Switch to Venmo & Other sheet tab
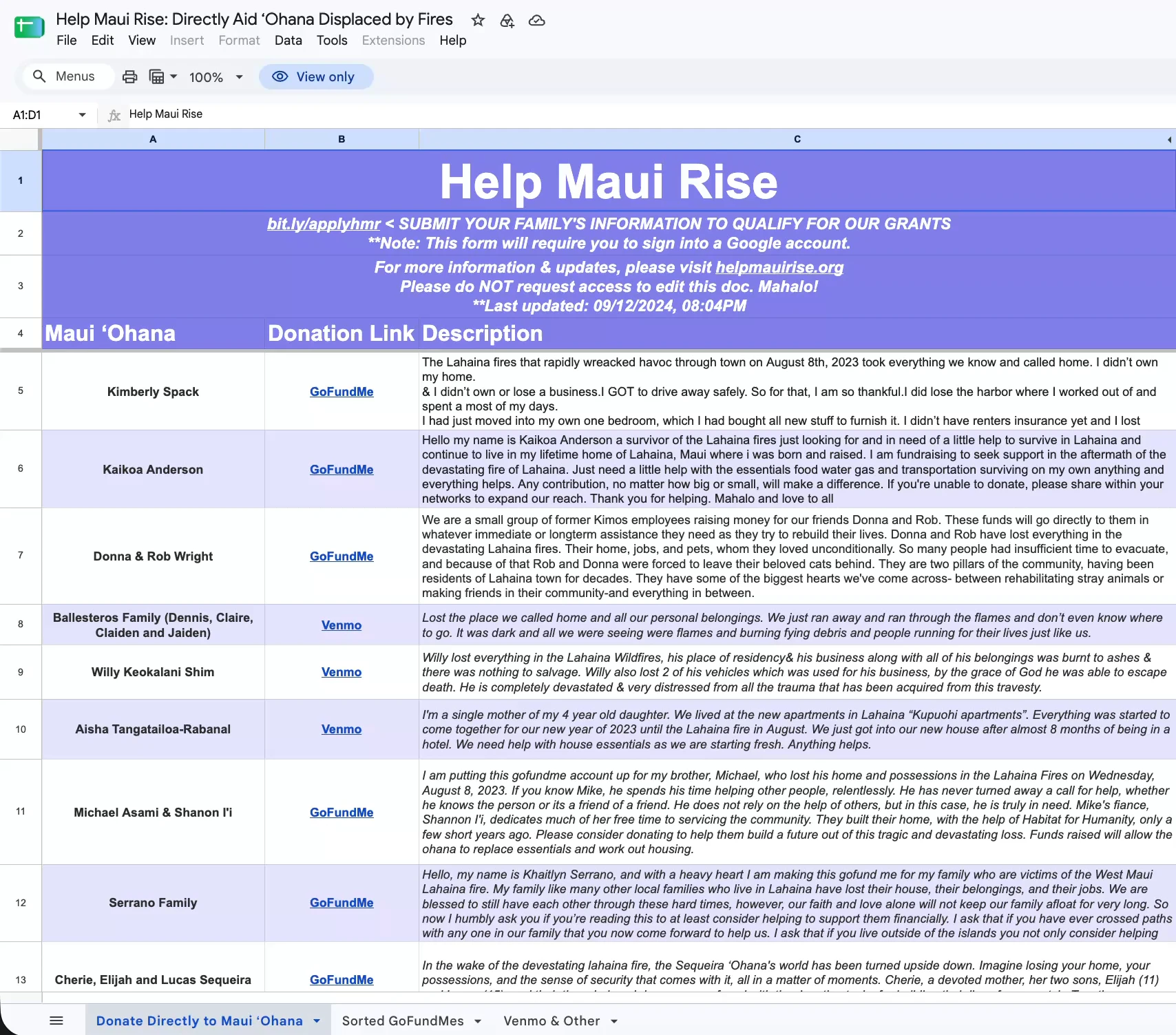 [552, 1021]
